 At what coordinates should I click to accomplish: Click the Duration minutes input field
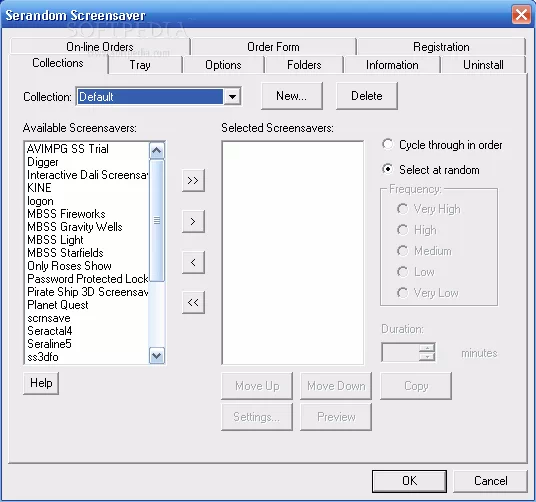pyautogui.click(x=400, y=352)
